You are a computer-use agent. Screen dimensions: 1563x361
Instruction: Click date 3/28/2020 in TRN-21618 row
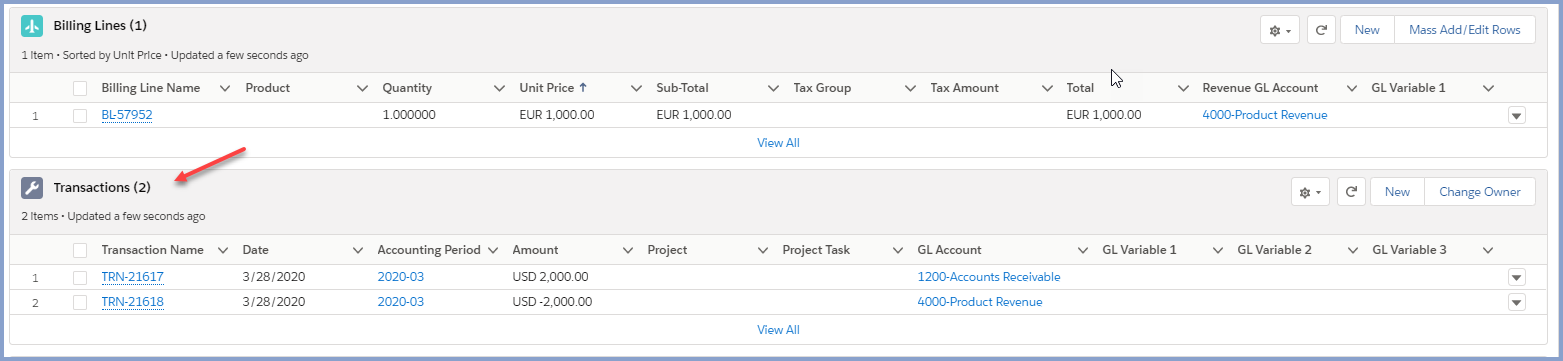(x=273, y=302)
